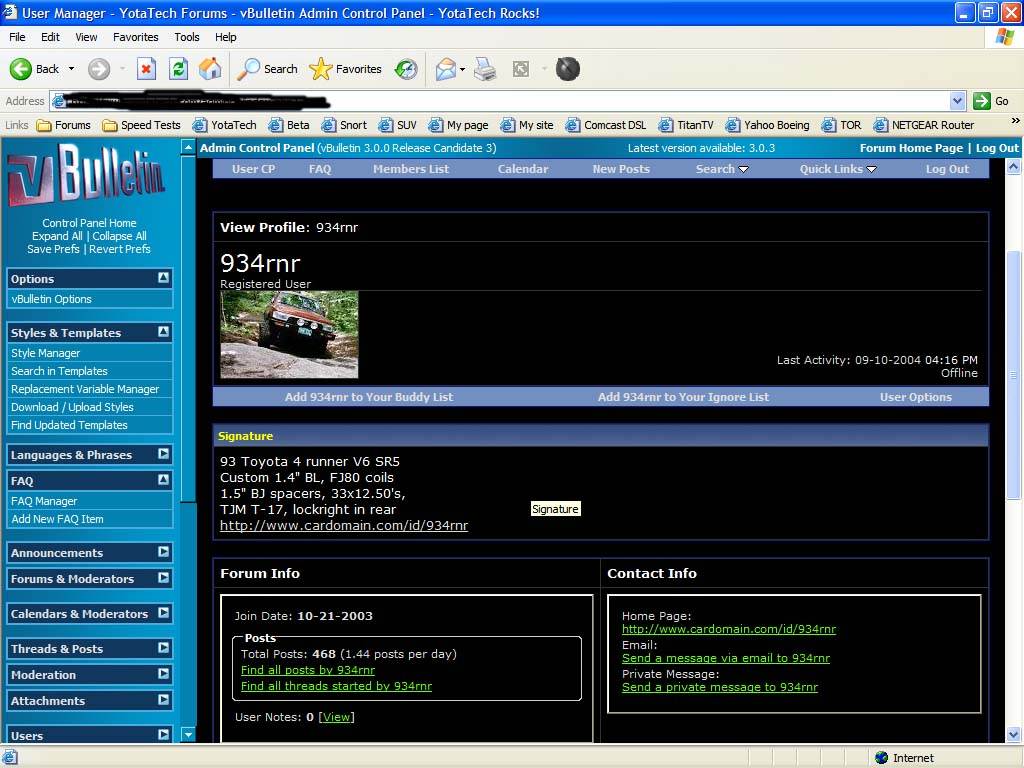The height and width of the screenshot is (768, 1024).
Task: Open the Speed Tests links folder
Action: coord(141,125)
